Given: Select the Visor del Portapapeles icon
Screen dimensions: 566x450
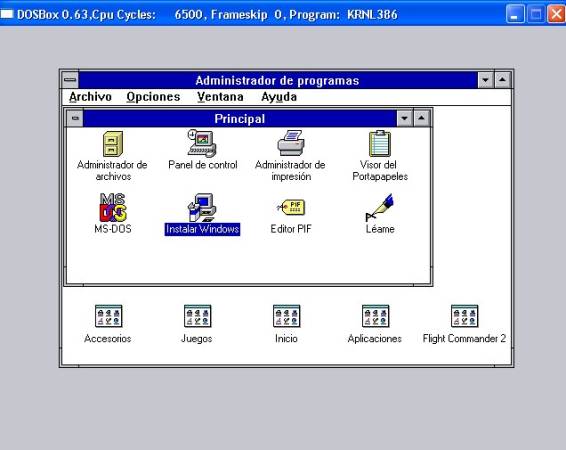Looking at the screenshot, I should tap(380, 143).
